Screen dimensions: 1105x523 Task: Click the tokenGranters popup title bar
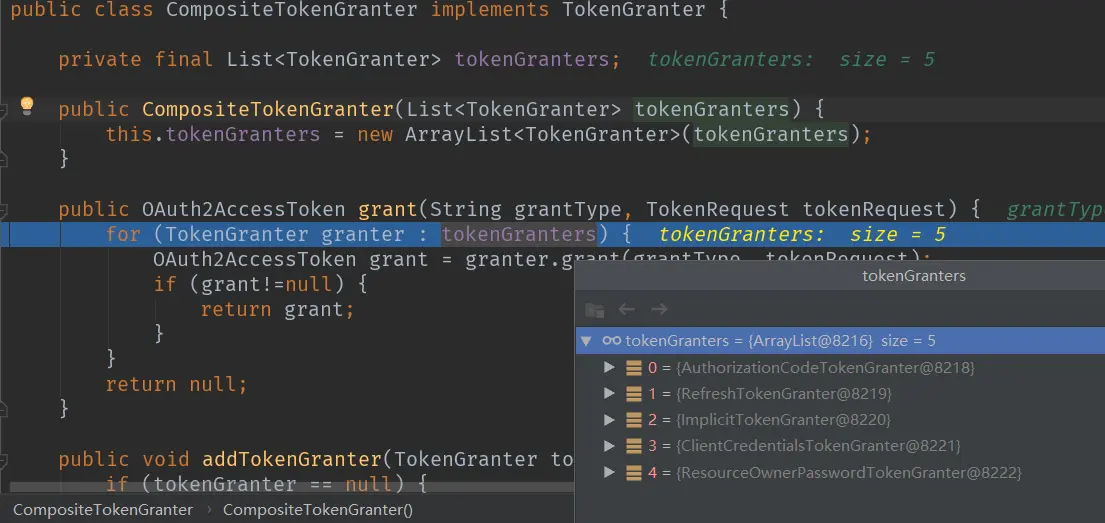pos(840,276)
